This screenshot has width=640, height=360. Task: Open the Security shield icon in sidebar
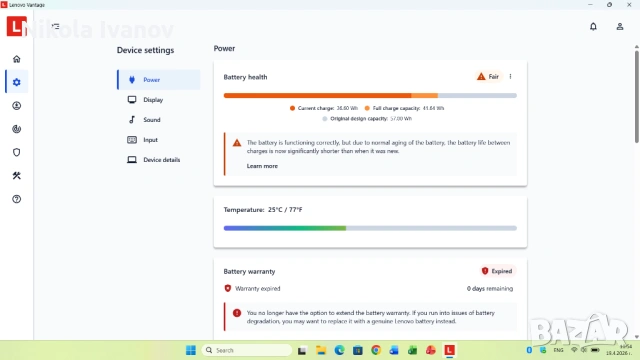[17, 152]
